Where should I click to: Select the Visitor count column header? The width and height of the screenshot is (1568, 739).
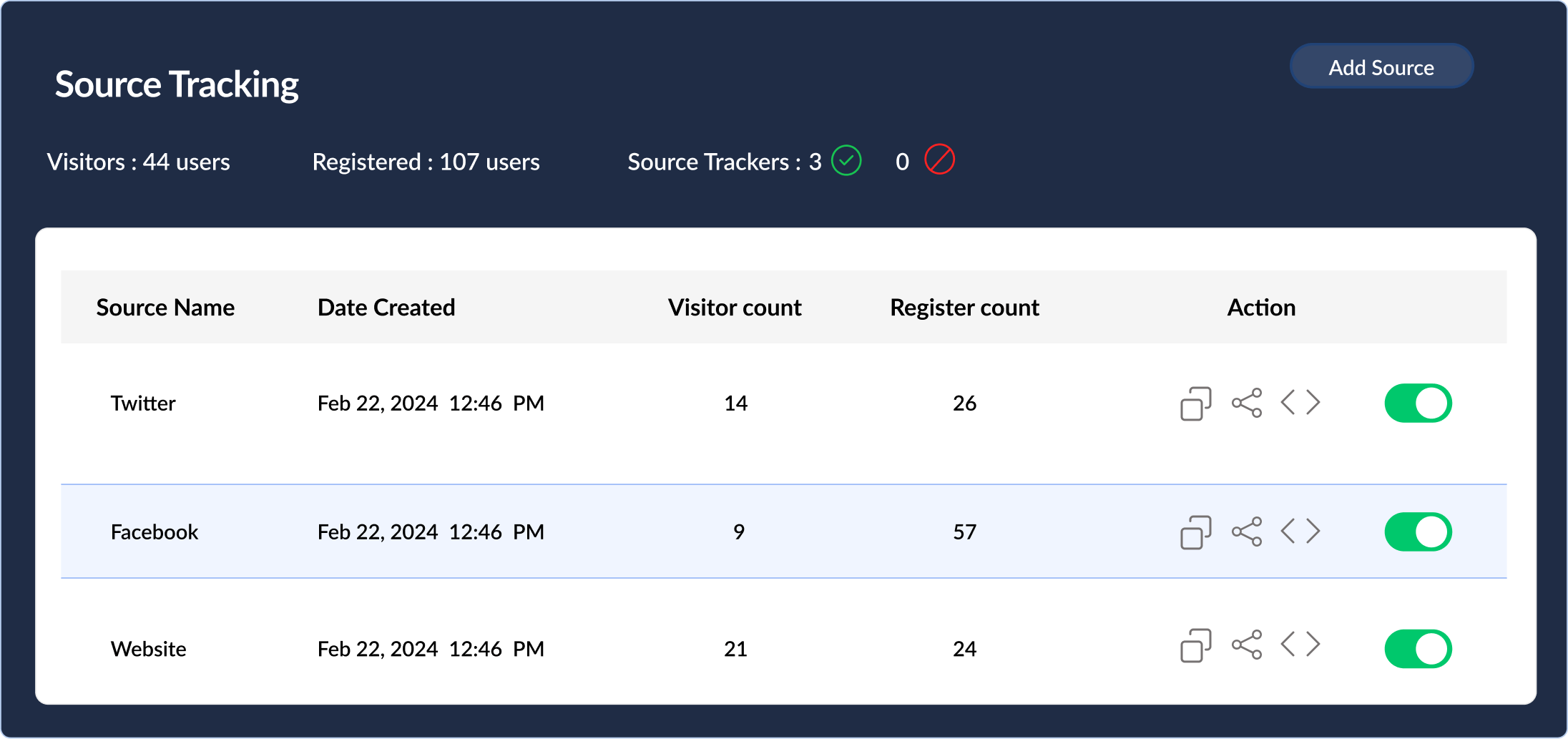pos(734,307)
